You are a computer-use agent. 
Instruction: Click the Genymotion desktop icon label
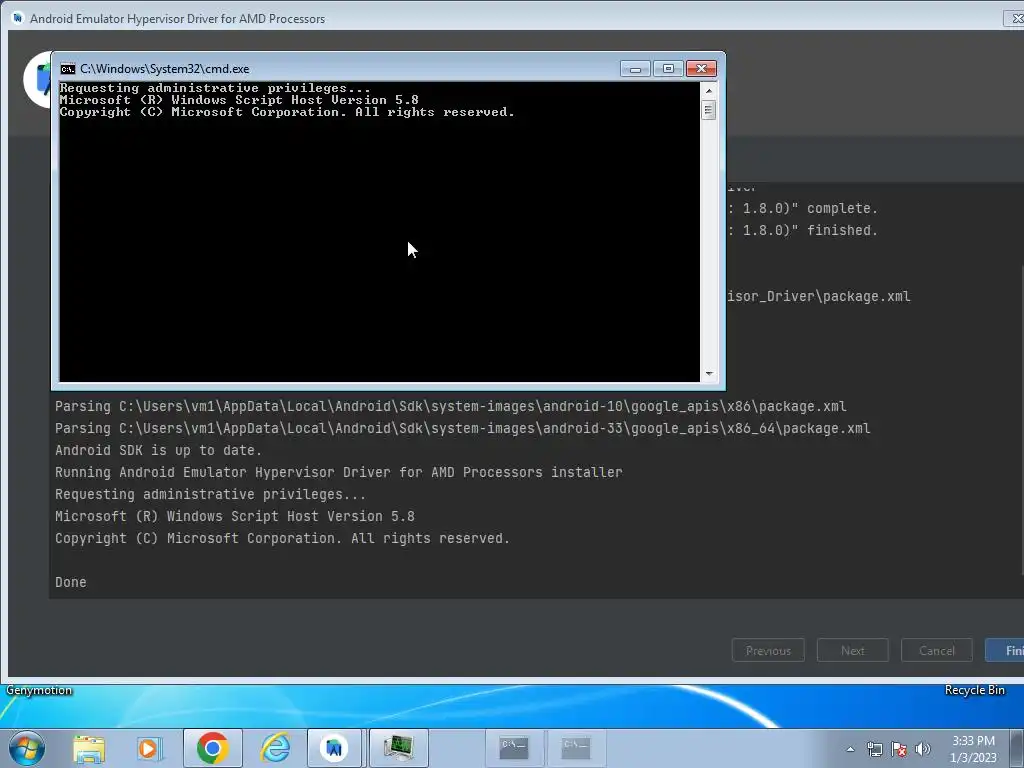point(39,690)
